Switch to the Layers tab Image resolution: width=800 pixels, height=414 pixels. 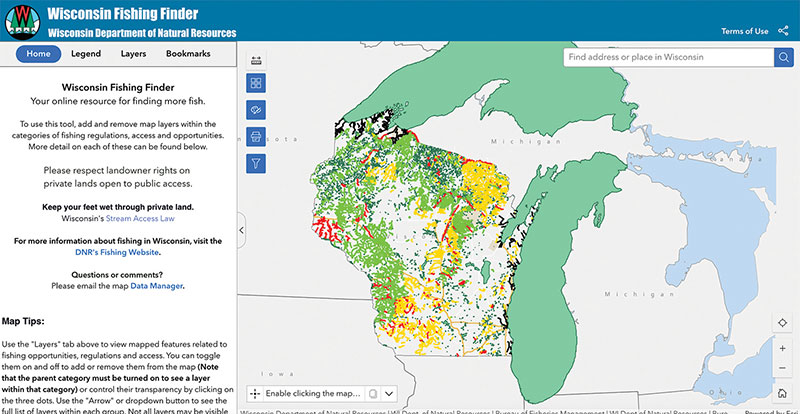click(133, 54)
